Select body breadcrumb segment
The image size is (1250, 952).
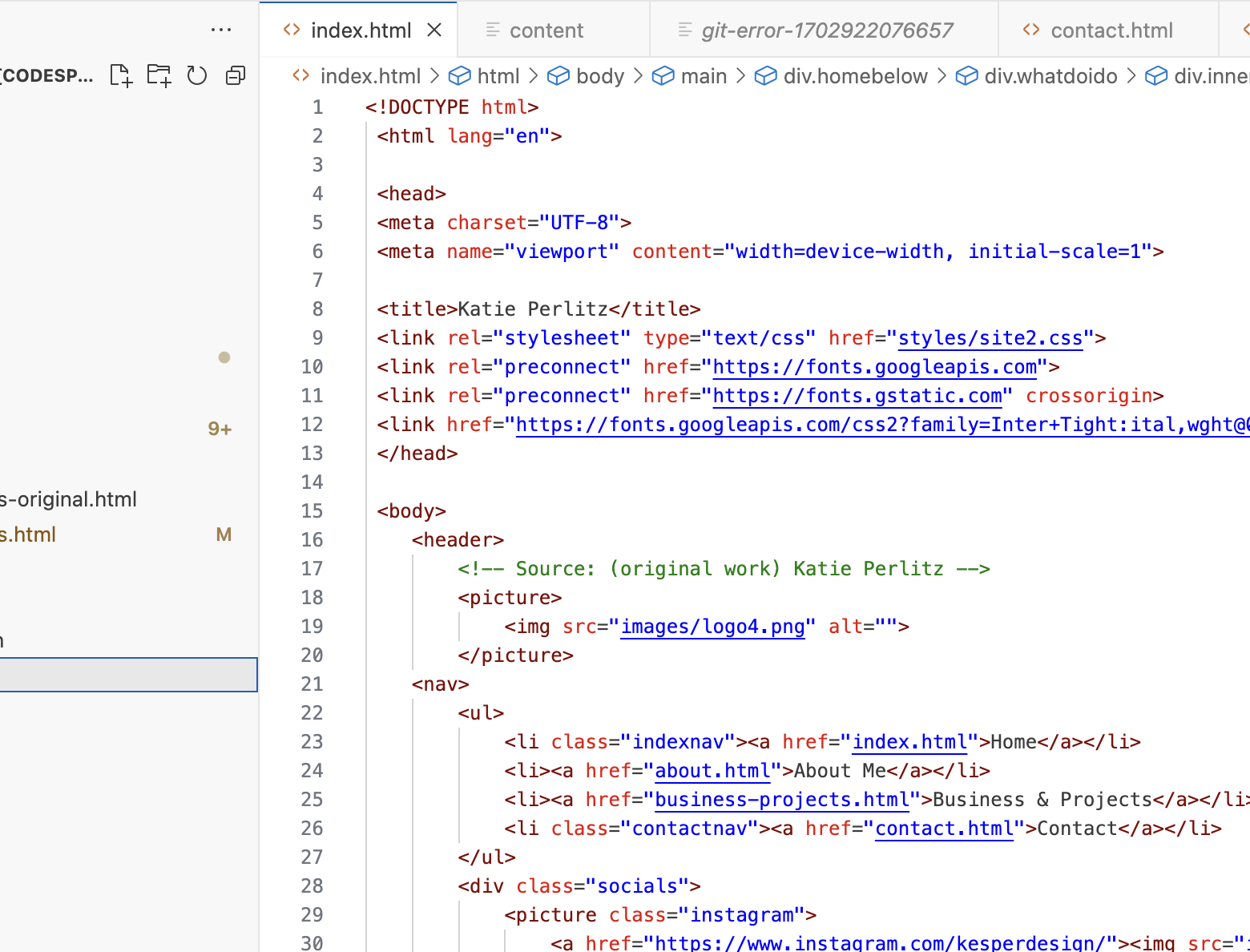[x=600, y=76]
